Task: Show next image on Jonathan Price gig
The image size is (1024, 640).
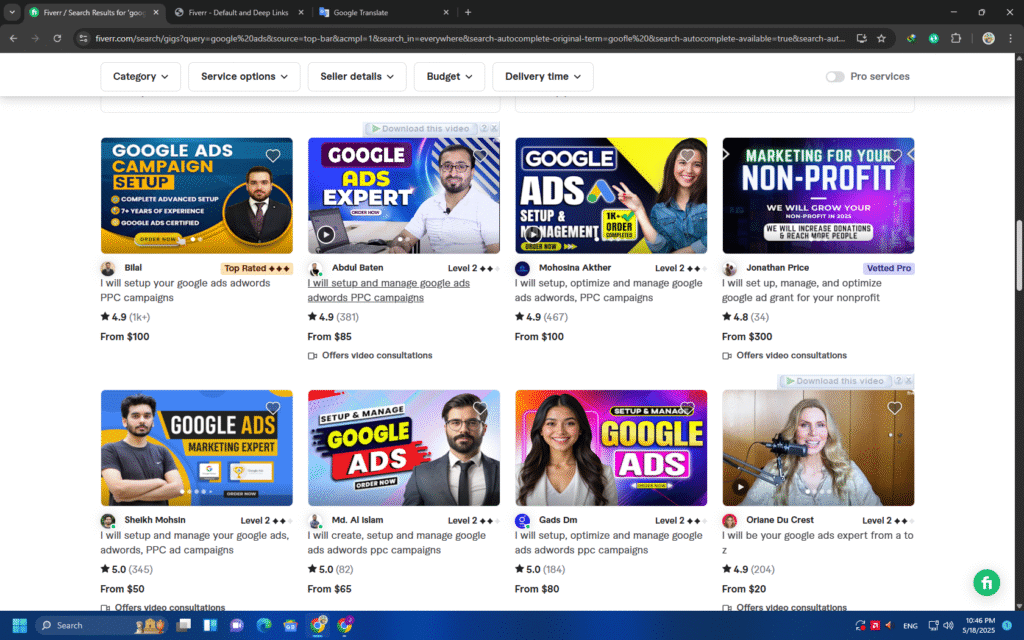Action: tap(911, 154)
